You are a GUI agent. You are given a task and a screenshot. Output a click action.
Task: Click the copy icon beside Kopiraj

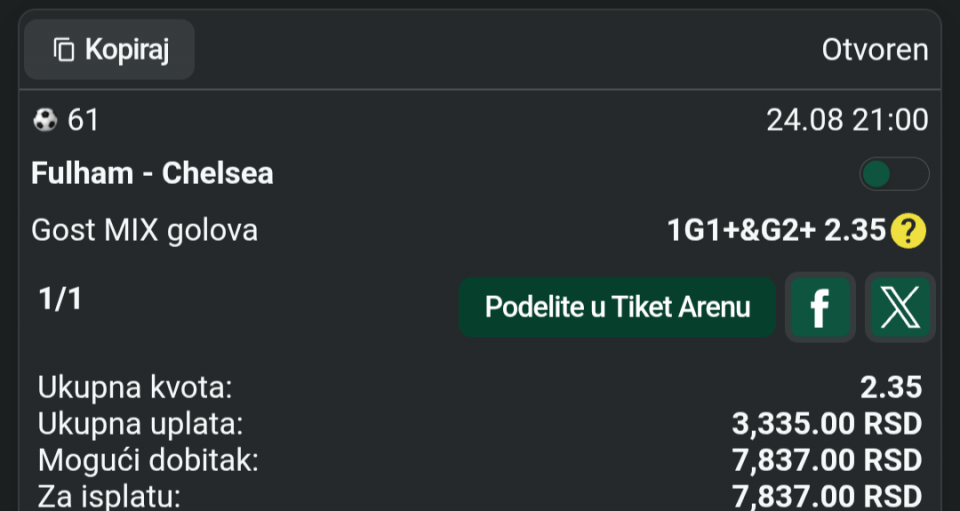pos(64,50)
